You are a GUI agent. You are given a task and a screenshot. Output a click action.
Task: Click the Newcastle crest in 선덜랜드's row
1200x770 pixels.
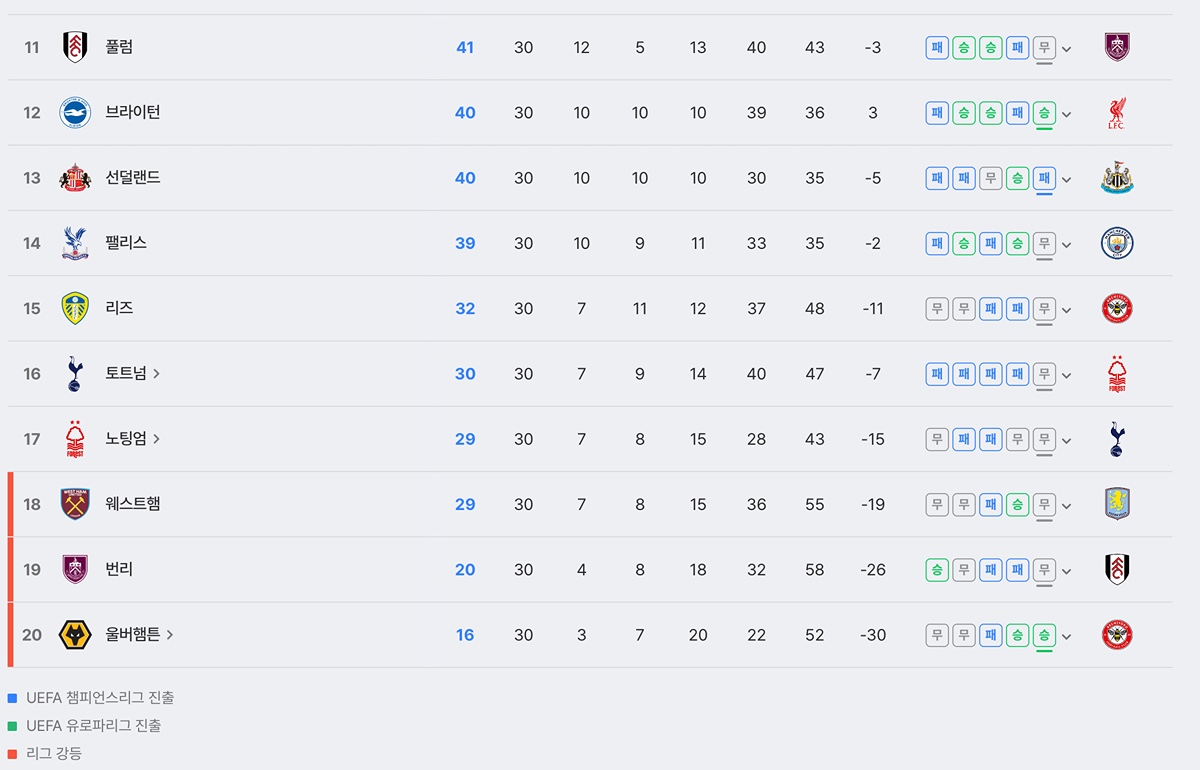[x=1117, y=178]
